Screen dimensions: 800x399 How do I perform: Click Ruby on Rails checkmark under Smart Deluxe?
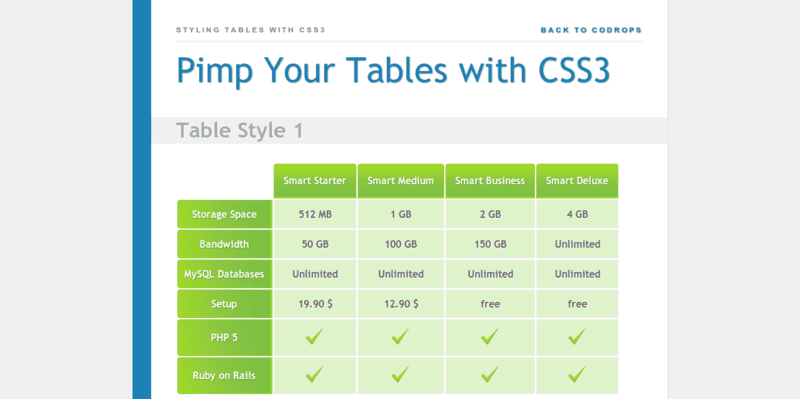tap(577, 375)
